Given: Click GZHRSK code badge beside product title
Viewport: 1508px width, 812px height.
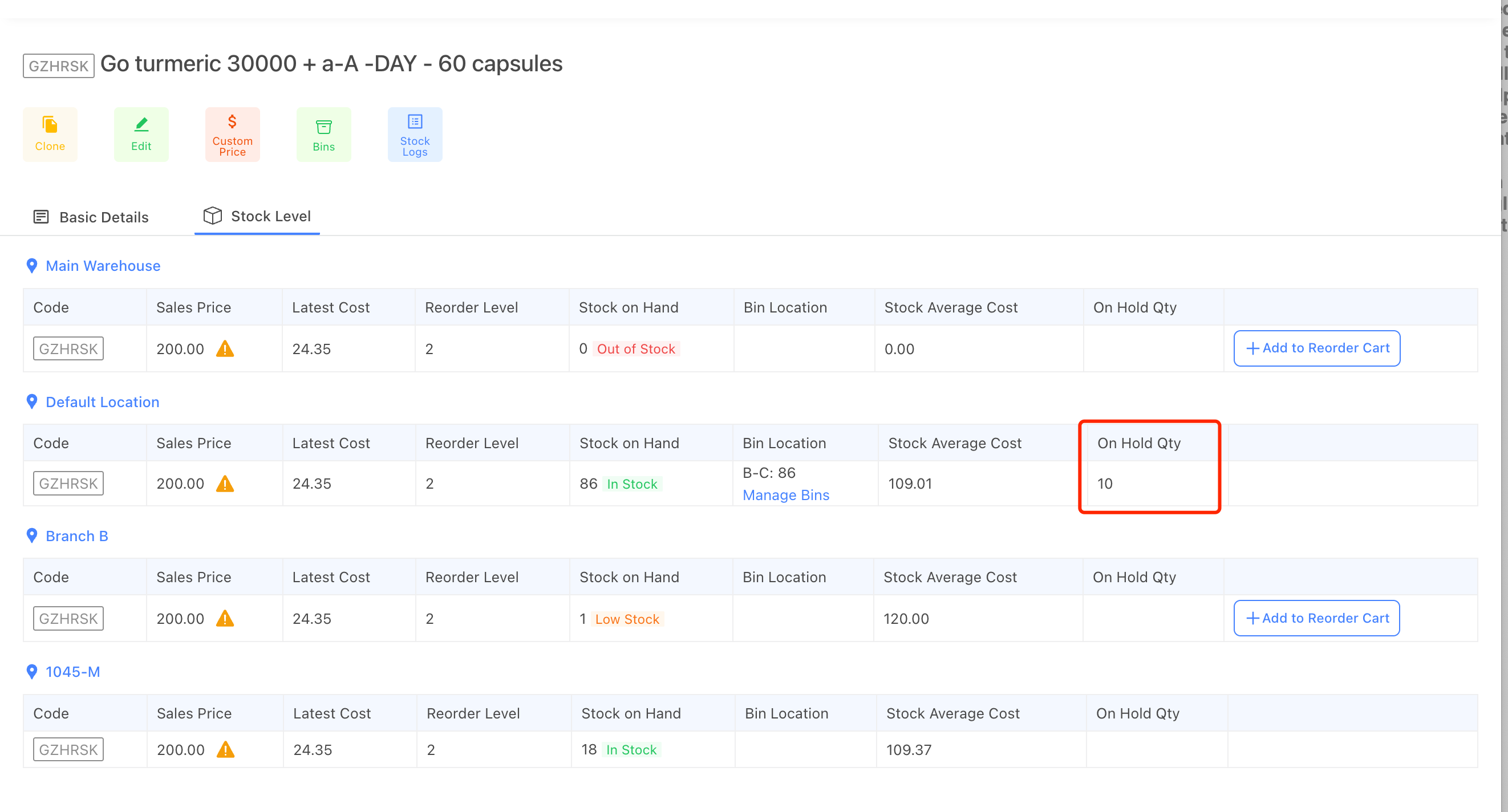Looking at the screenshot, I should coord(59,66).
